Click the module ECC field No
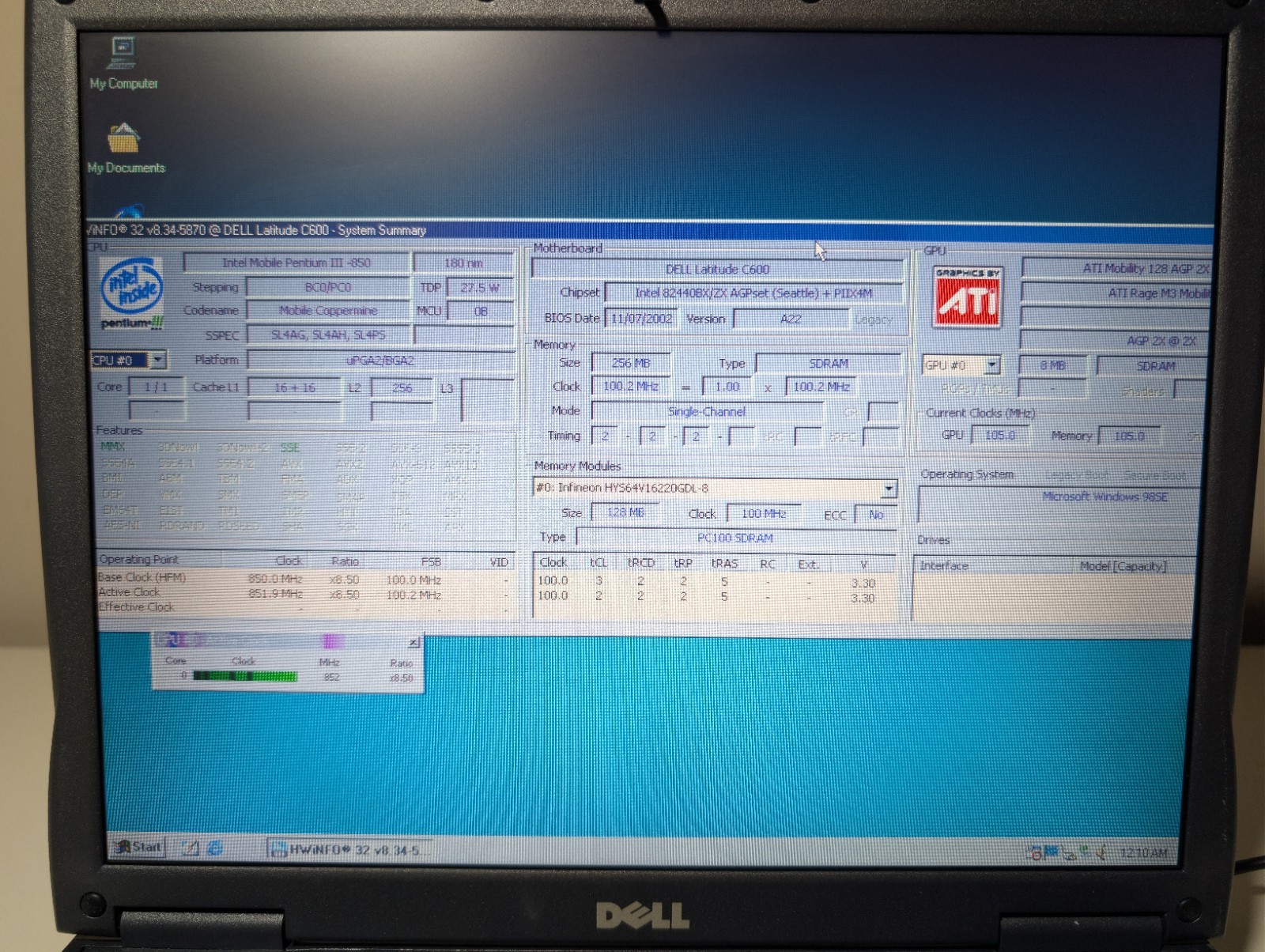 pos(876,515)
